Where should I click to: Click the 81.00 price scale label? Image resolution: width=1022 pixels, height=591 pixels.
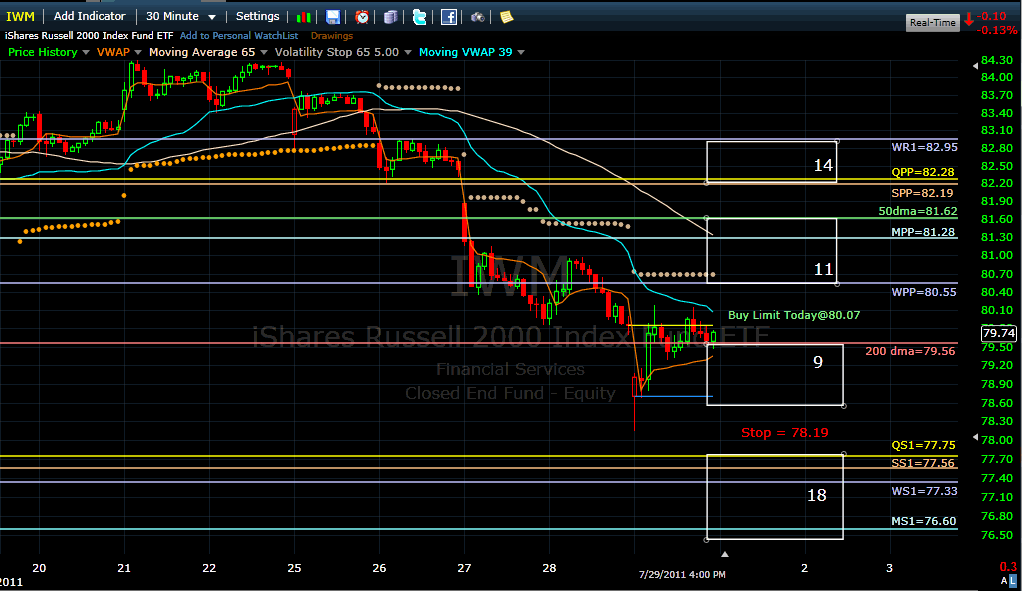click(x=997, y=255)
